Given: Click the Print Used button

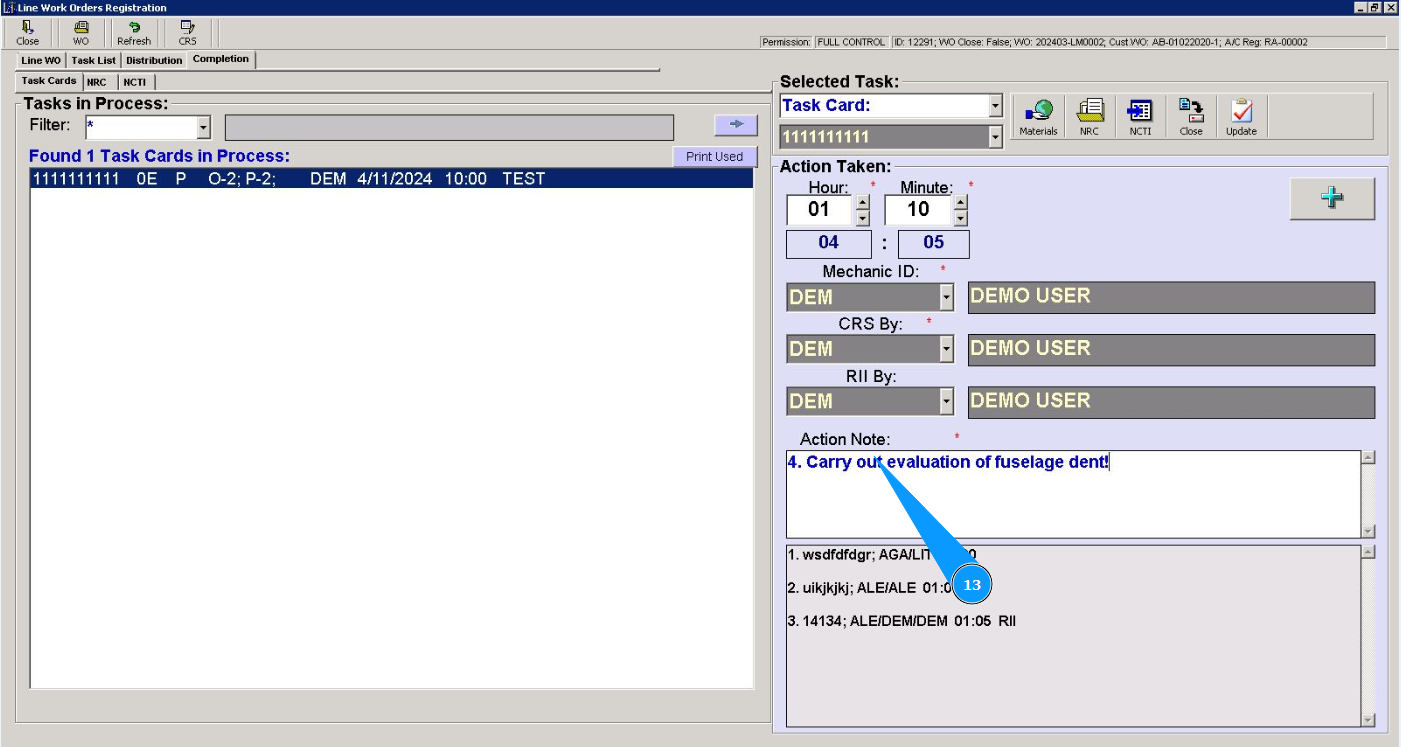Looking at the screenshot, I should click(715, 157).
